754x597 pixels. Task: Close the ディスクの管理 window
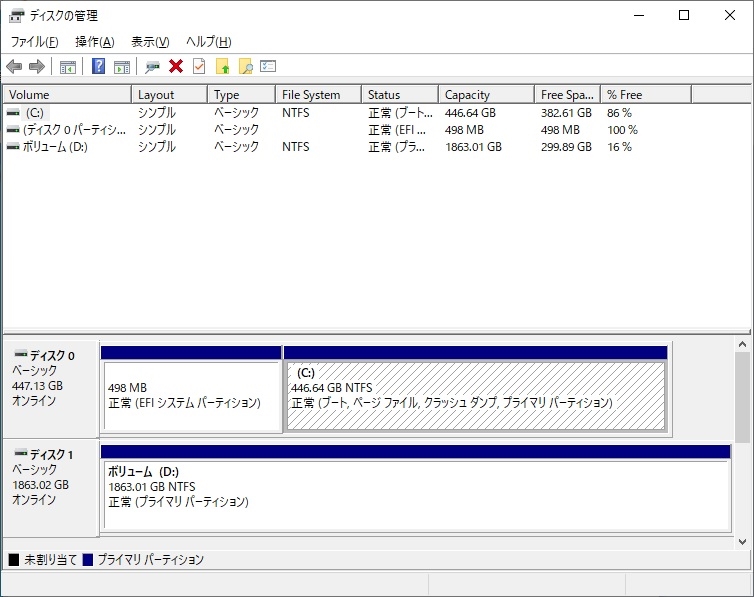[x=729, y=15]
